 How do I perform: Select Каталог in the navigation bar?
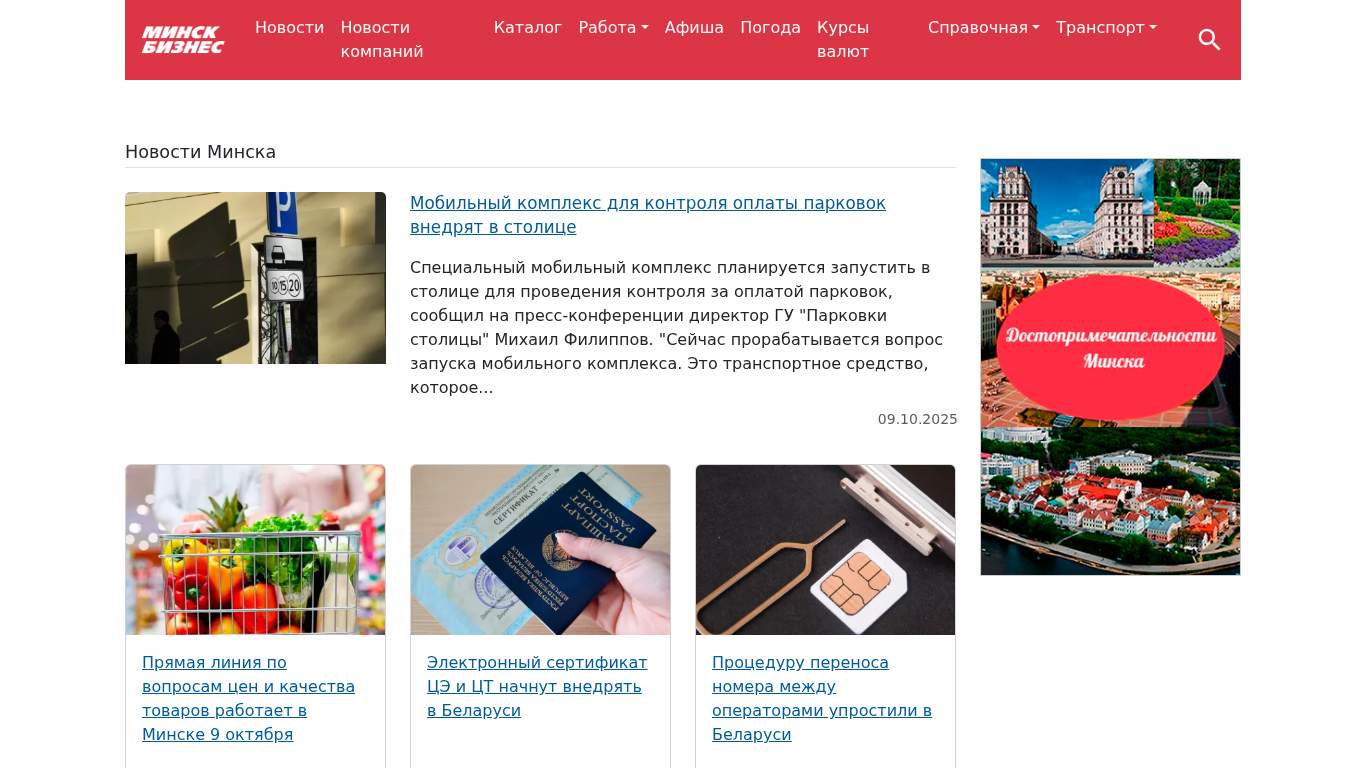click(x=528, y=28)
